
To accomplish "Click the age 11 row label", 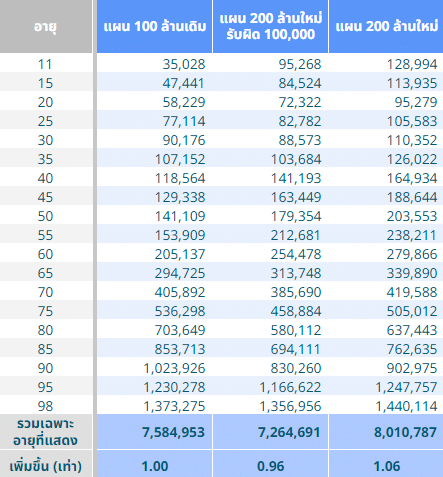I will pos(46,64).
